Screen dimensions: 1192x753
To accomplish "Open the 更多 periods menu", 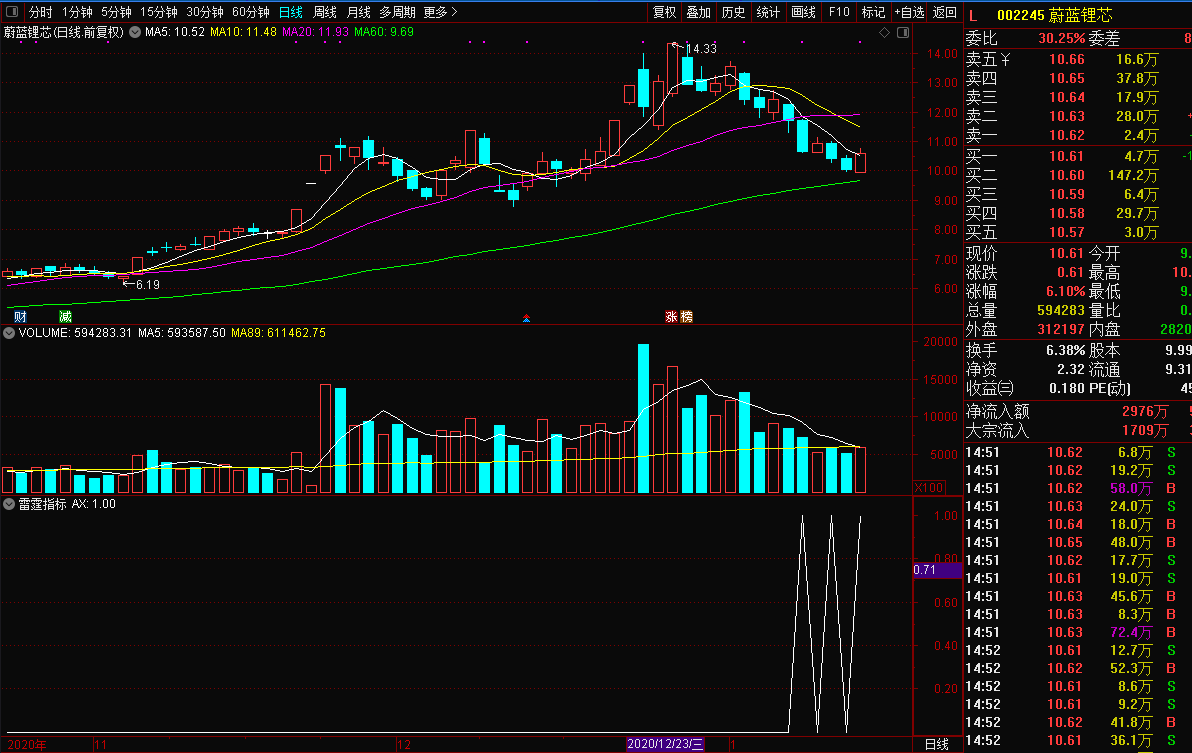I will [x=440, y=12].
